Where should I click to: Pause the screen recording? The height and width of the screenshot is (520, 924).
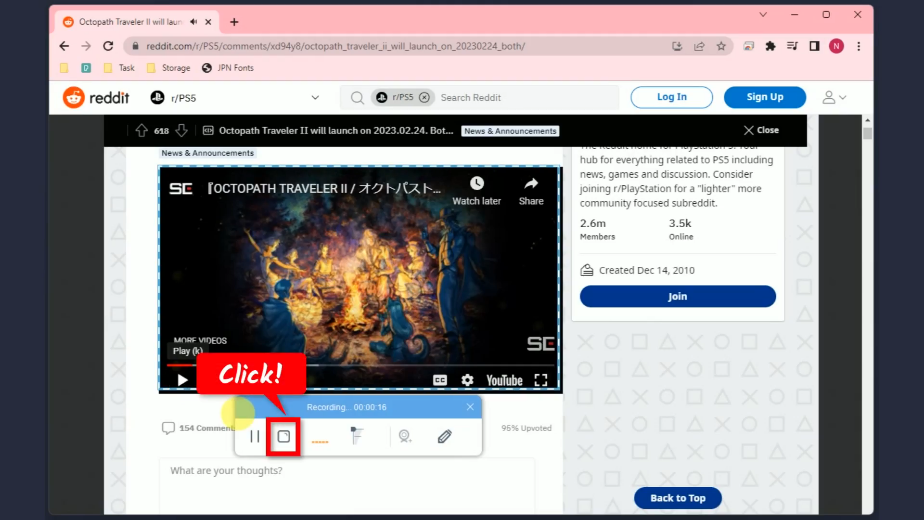(x=255, y=436)
